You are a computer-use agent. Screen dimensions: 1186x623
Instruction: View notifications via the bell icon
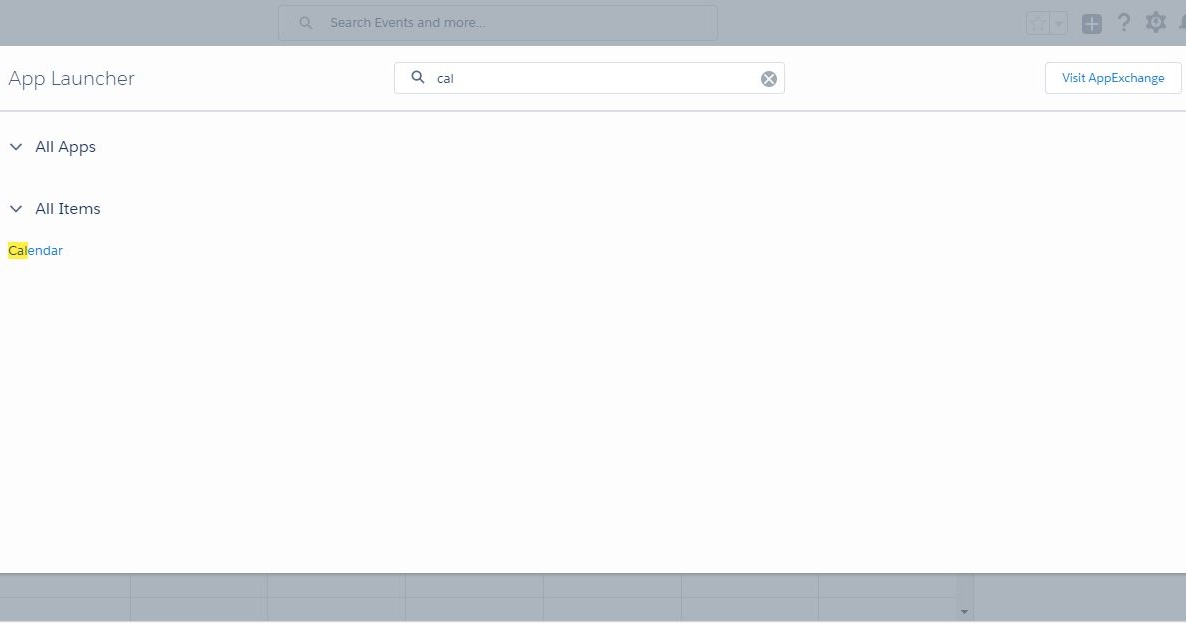[x=1182, y=22]
